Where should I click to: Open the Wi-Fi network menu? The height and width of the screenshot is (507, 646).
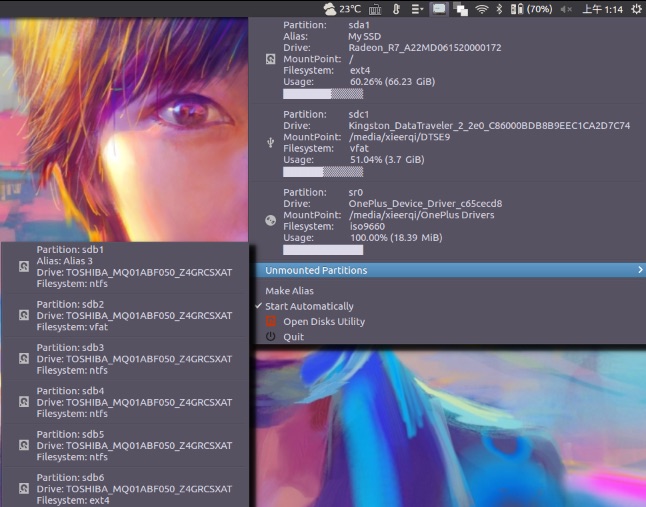pyautogui.click(x=482, y=9)
